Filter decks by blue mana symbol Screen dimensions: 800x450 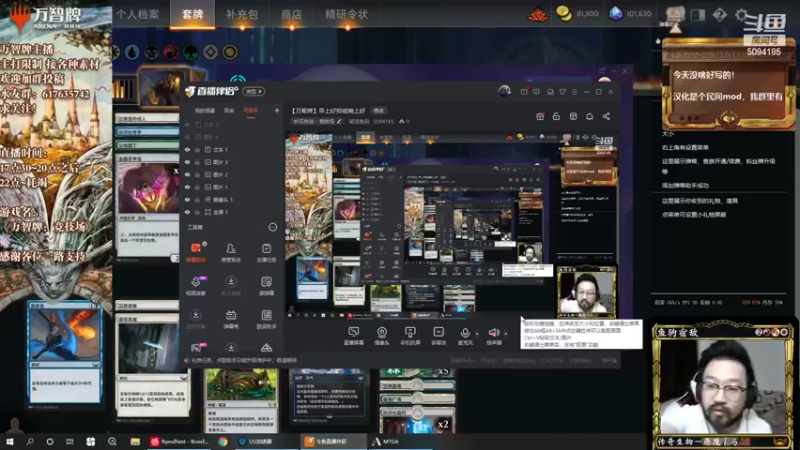point(132,52)
